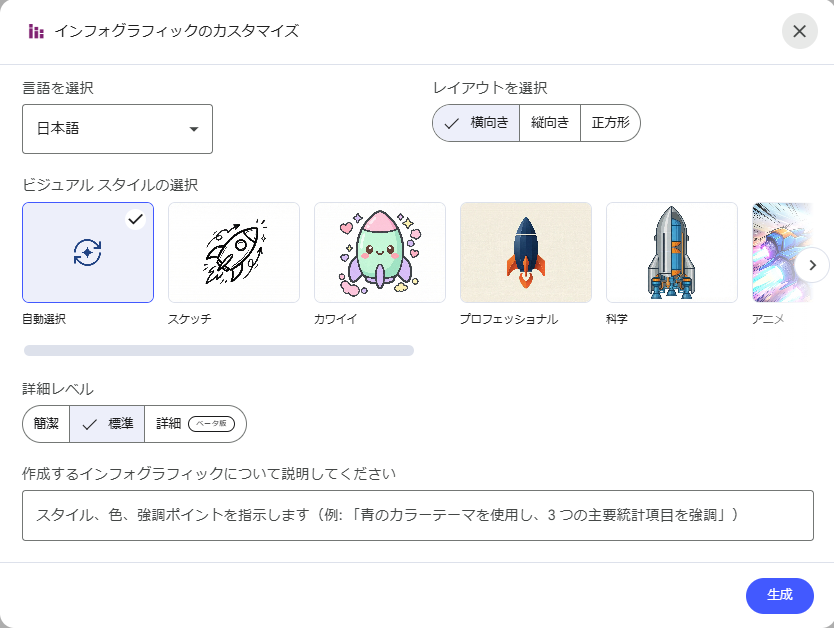Screen dimensions: 834x628
Task: Select the 標準 detail tab
Action: [x=105, y=423]
